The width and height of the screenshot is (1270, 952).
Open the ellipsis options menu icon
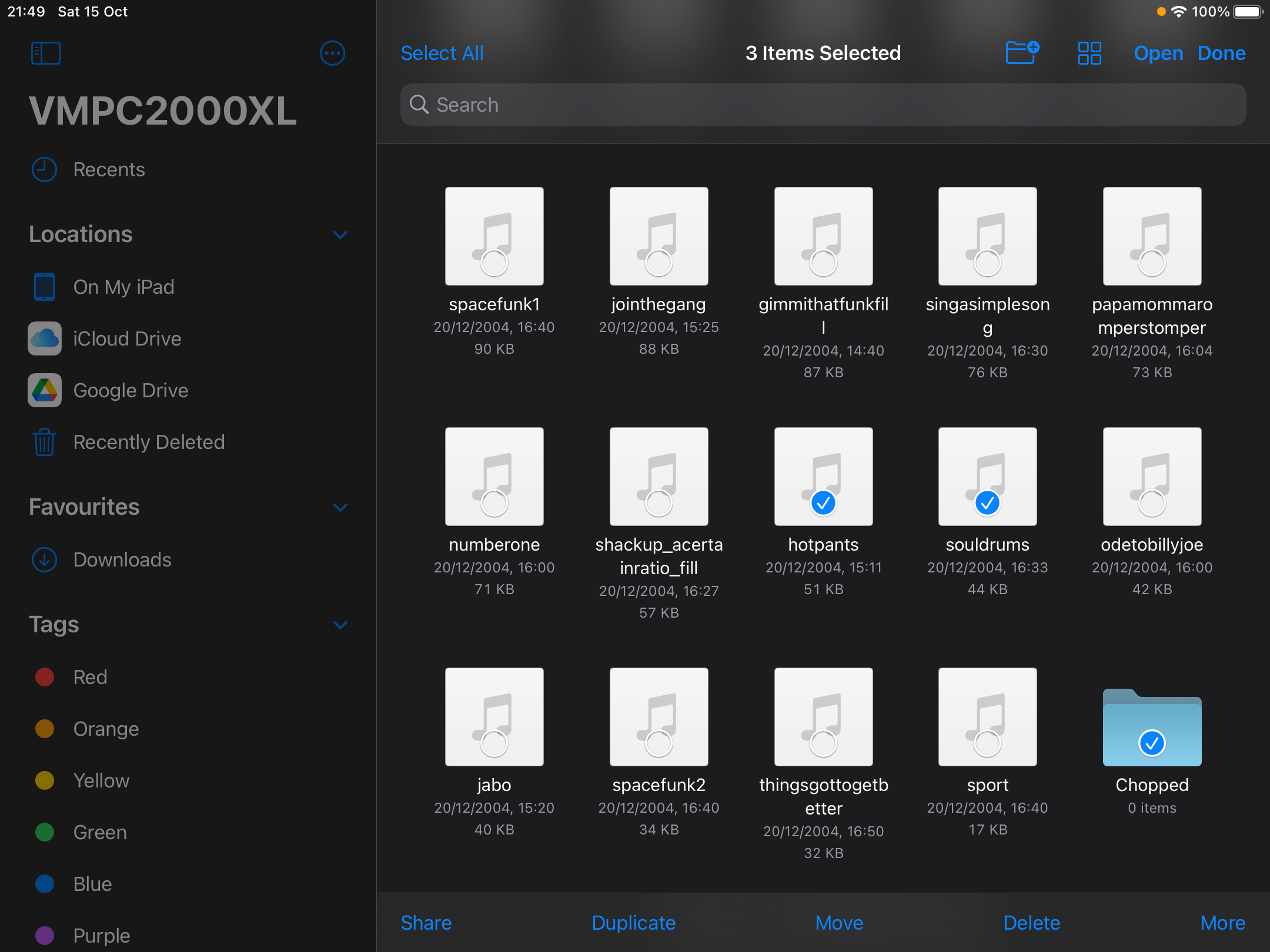(332, 53)
